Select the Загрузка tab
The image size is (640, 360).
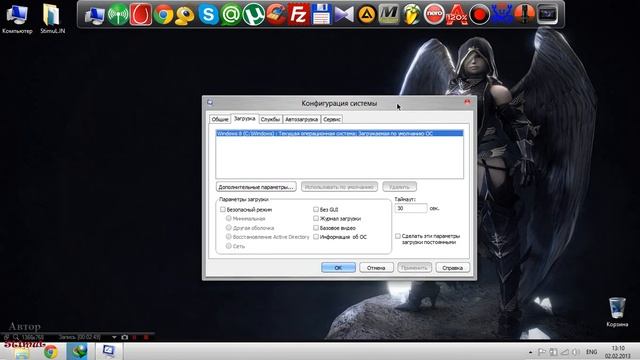[x=244, y=118]
